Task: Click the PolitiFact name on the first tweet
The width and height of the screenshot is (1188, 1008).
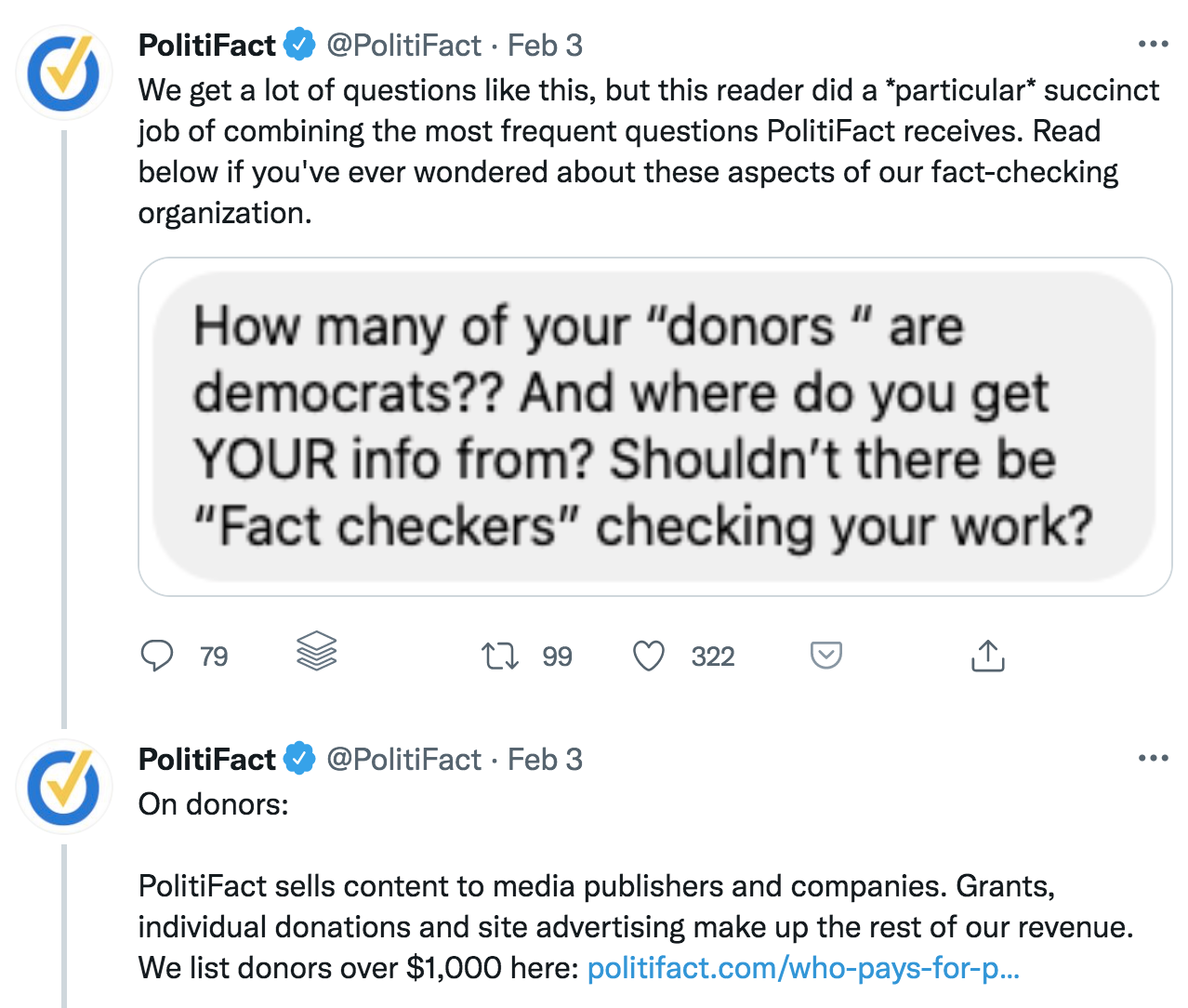Action: (x=207, y=45)
